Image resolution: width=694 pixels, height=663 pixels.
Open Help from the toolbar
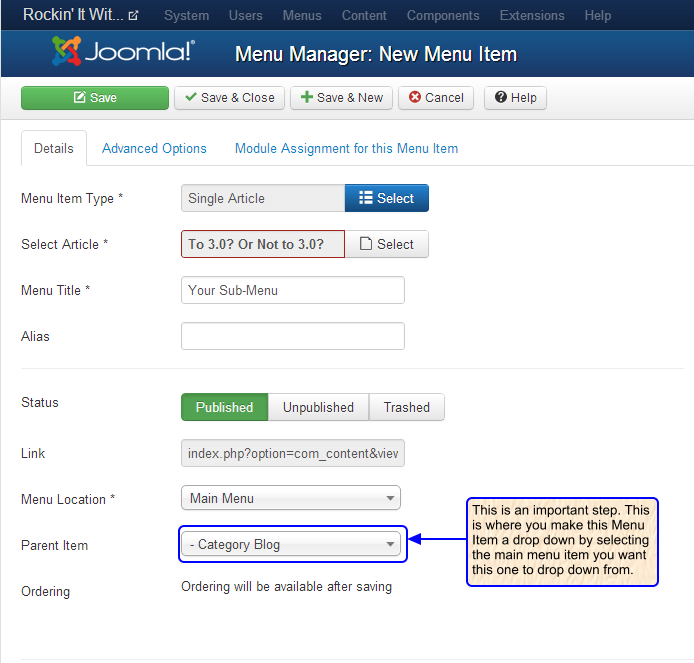pyautogui.click(x=515, y=98)
